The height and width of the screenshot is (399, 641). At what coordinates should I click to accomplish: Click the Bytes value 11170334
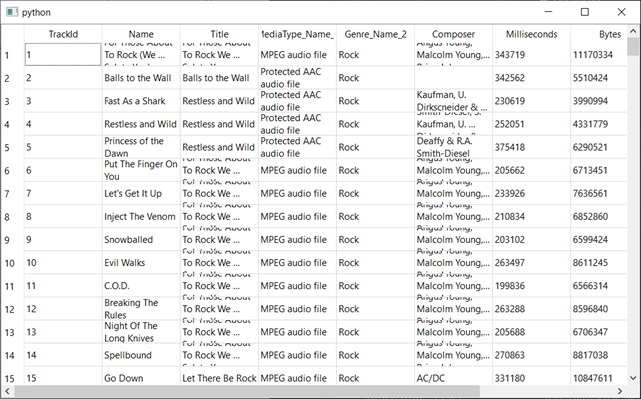click(599, 55)
